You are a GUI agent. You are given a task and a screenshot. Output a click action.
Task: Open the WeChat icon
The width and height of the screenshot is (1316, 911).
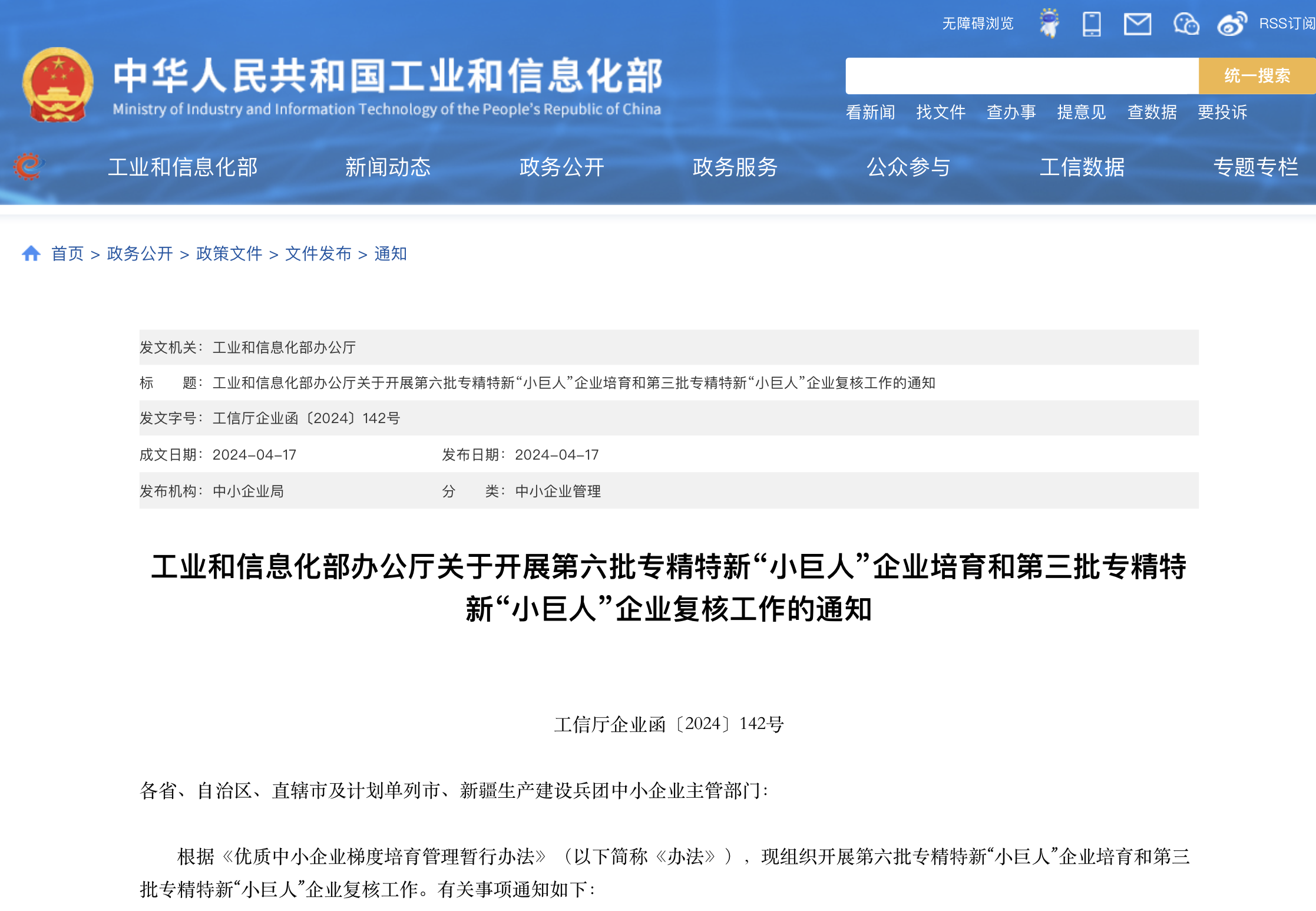pyautogui.click(x=1186, y=24)
